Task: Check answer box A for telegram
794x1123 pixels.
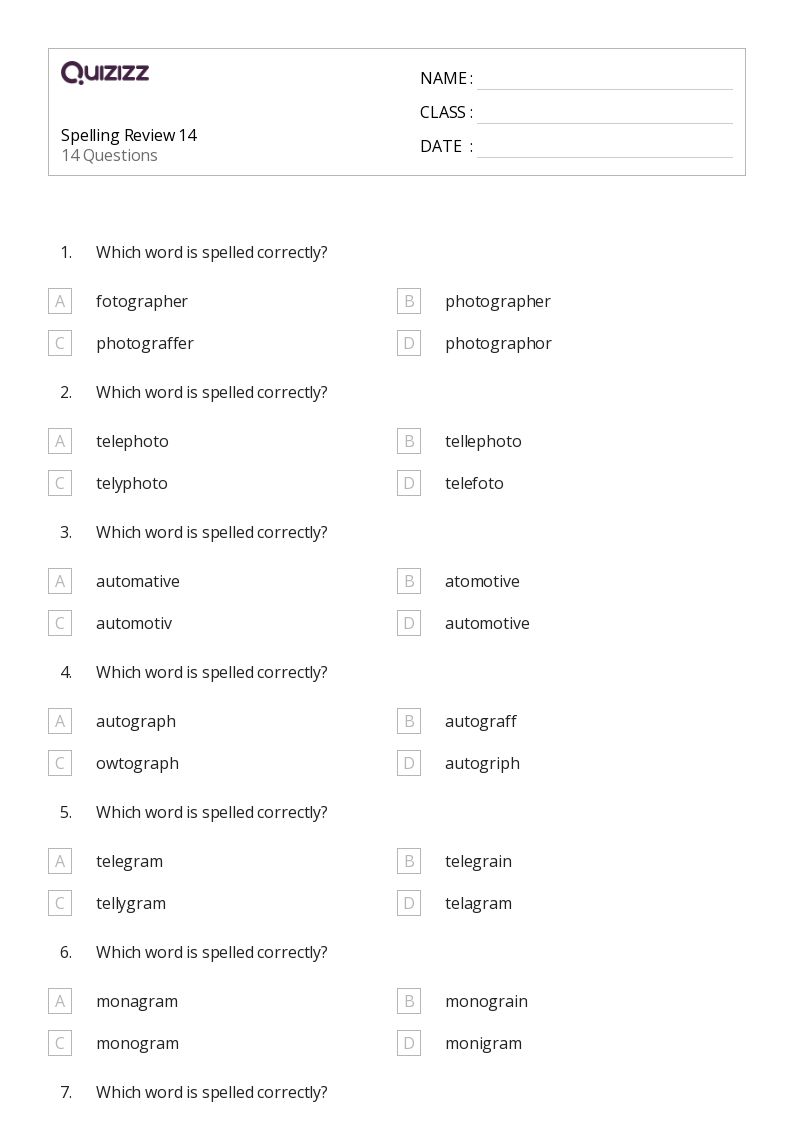Action: pos(60,861)
